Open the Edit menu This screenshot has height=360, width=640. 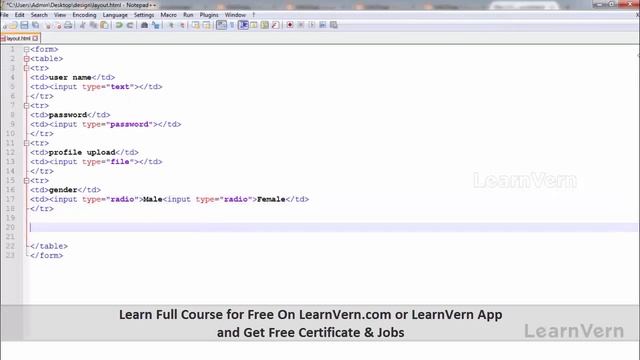(19, 15)
